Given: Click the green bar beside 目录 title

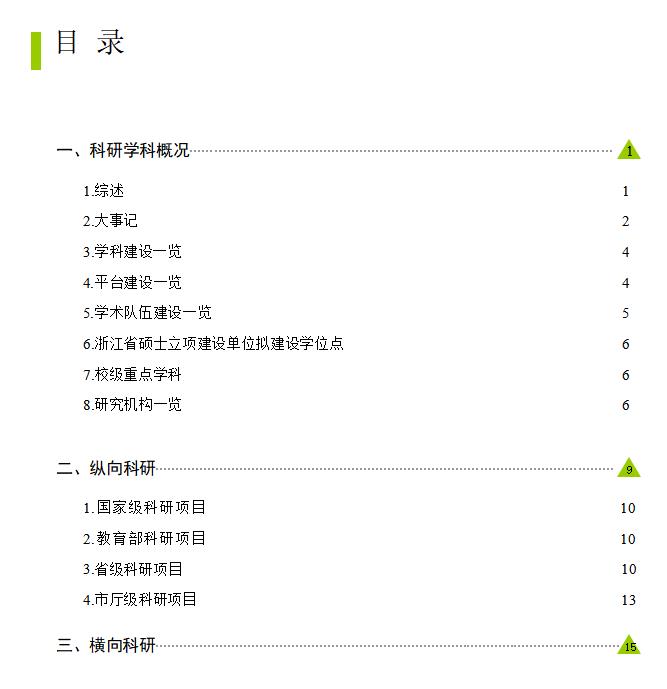Looking at the screenshot, I should point(36,50).
